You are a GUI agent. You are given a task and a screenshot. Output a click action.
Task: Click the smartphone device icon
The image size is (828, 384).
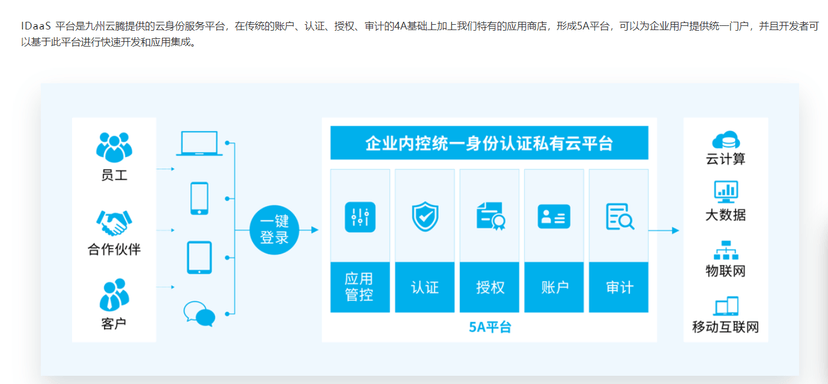[x=199, y=199]
